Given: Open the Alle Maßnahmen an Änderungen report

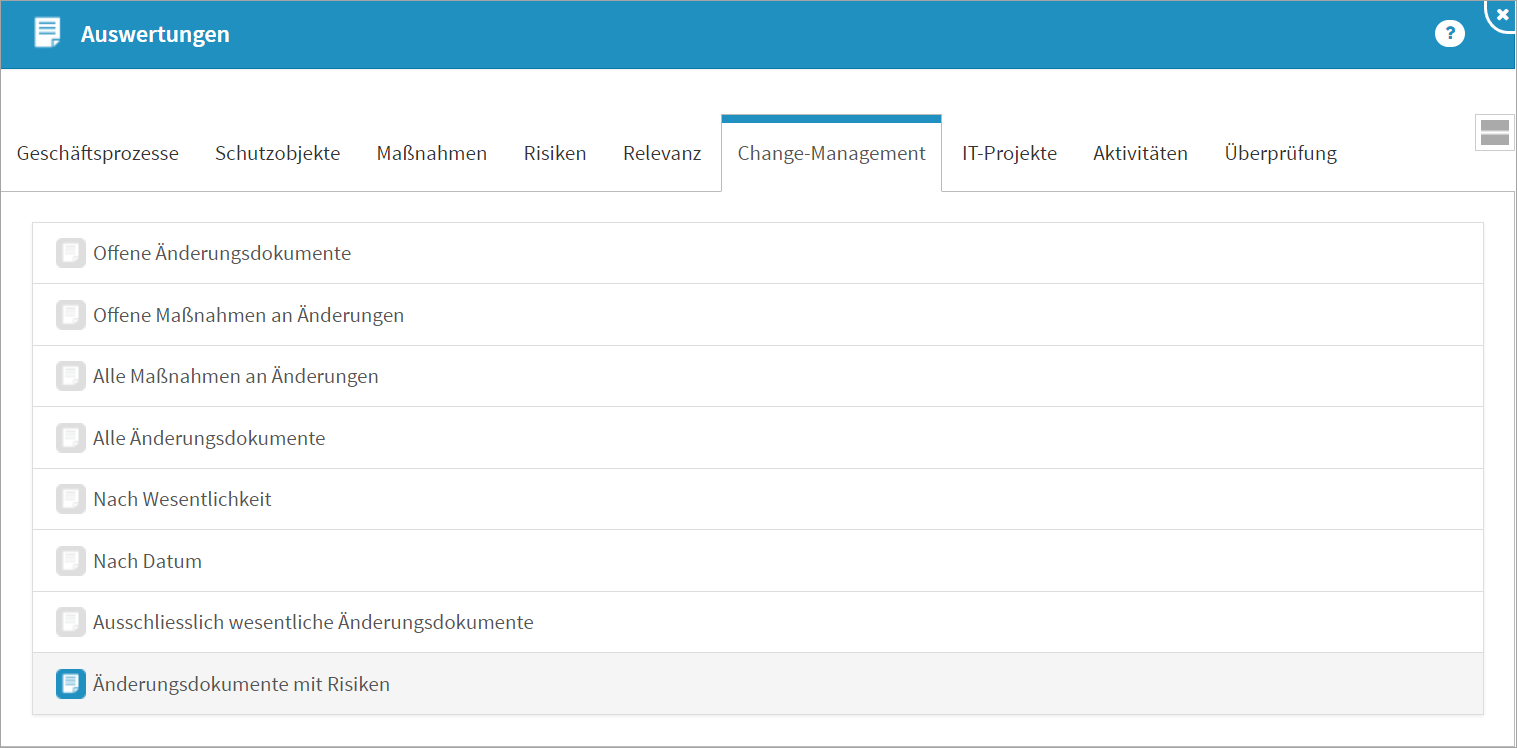Looking at the screenshot, I should [x=236, y=377].
